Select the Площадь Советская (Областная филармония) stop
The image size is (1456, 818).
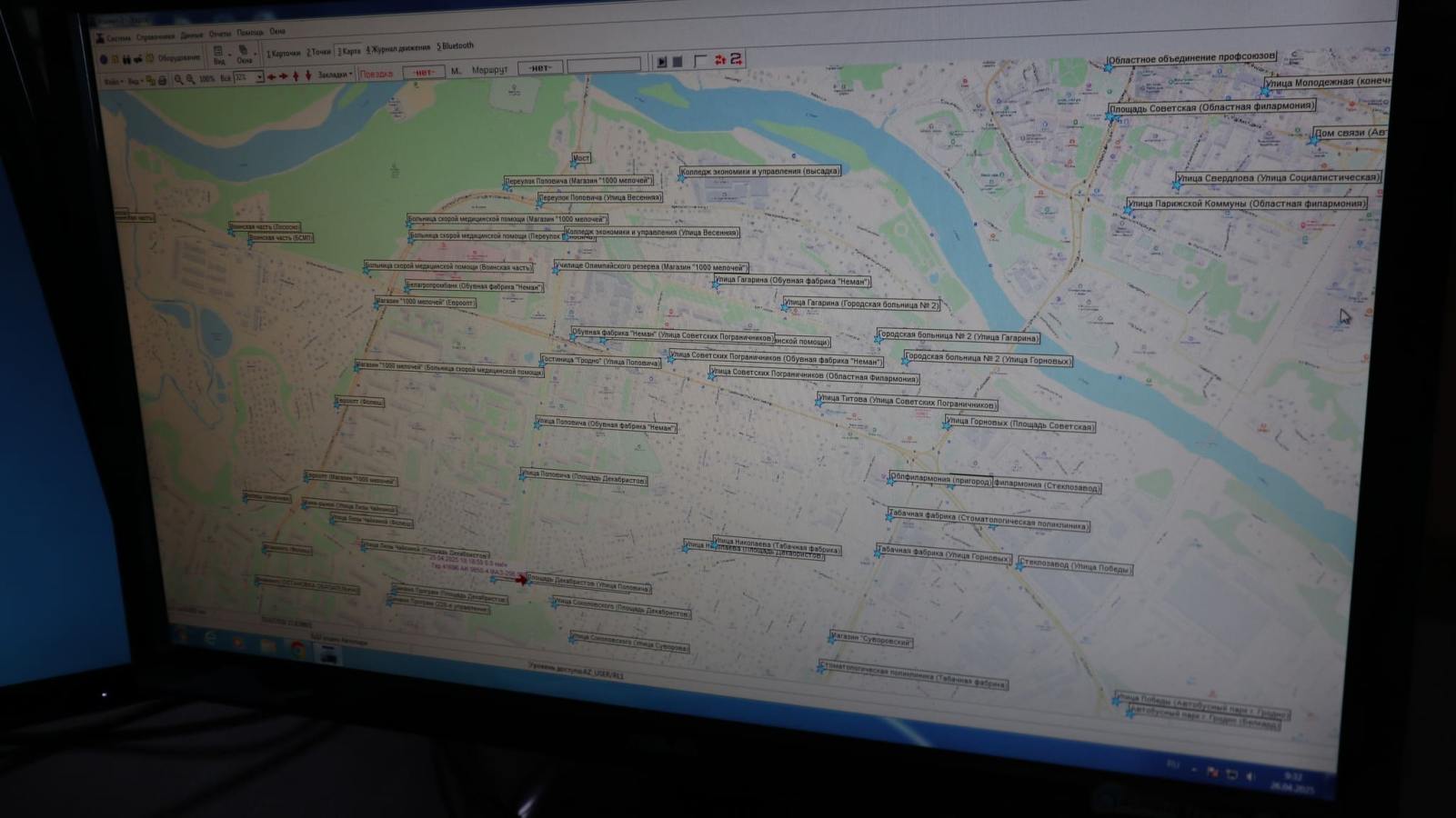tap(1211, 106)
